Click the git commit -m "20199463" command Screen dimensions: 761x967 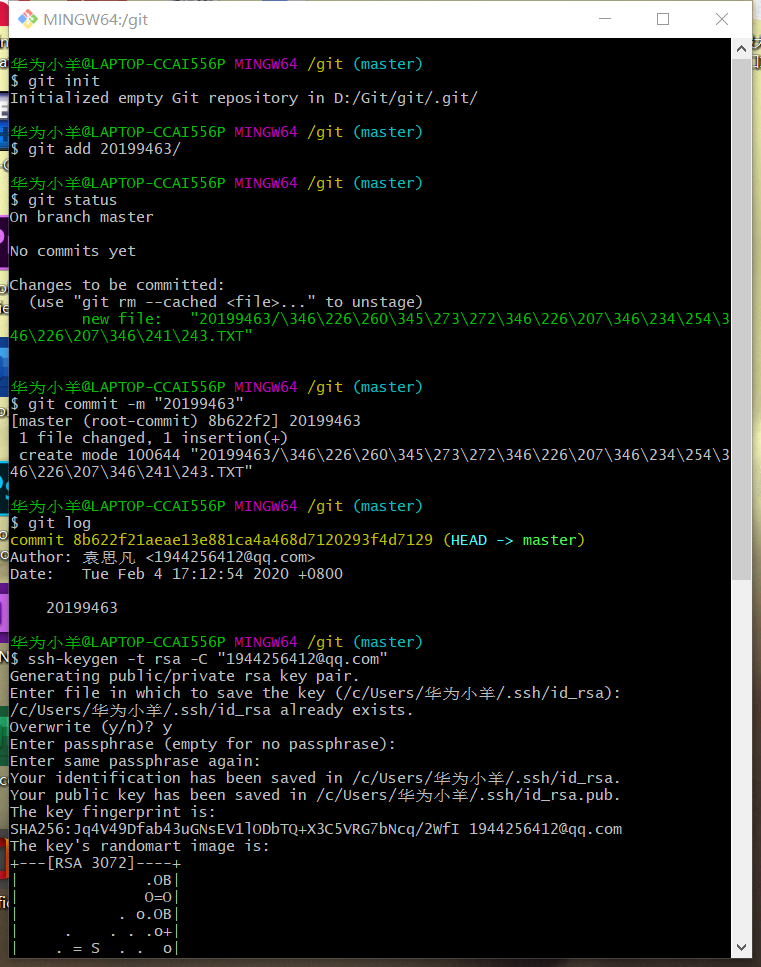pos(127,404)
